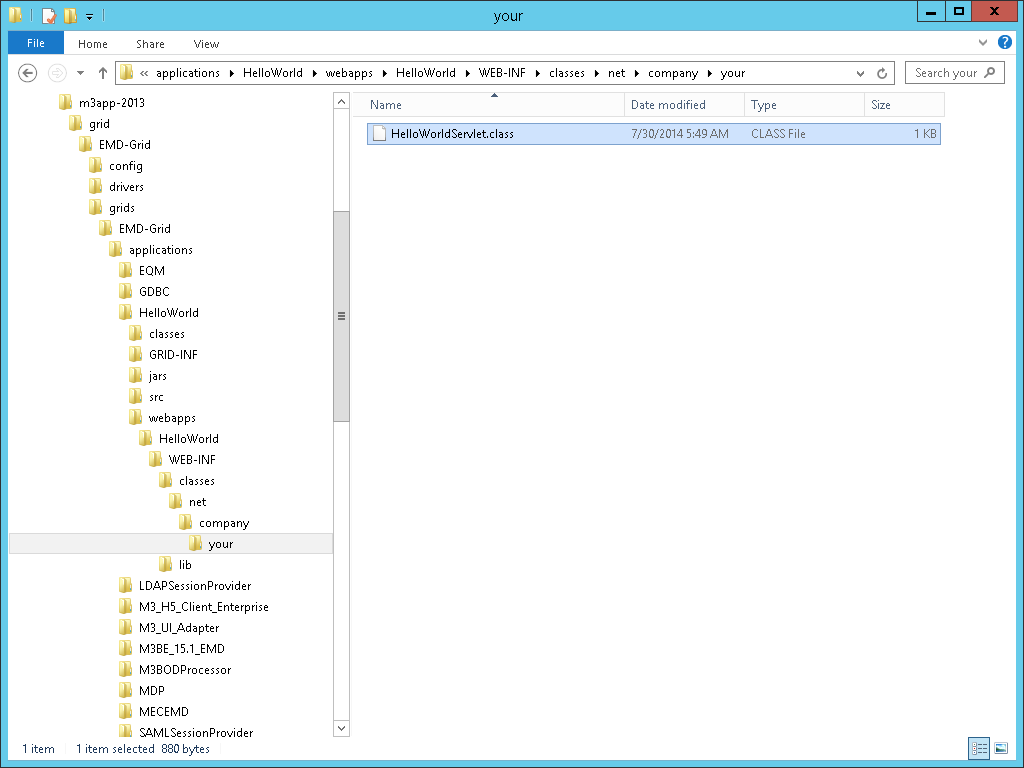Image resolution: width=1024 pixels, height=768 pixels.
Task: Click the HelloWorldServlet.class file icon
Action: (378, 133)
